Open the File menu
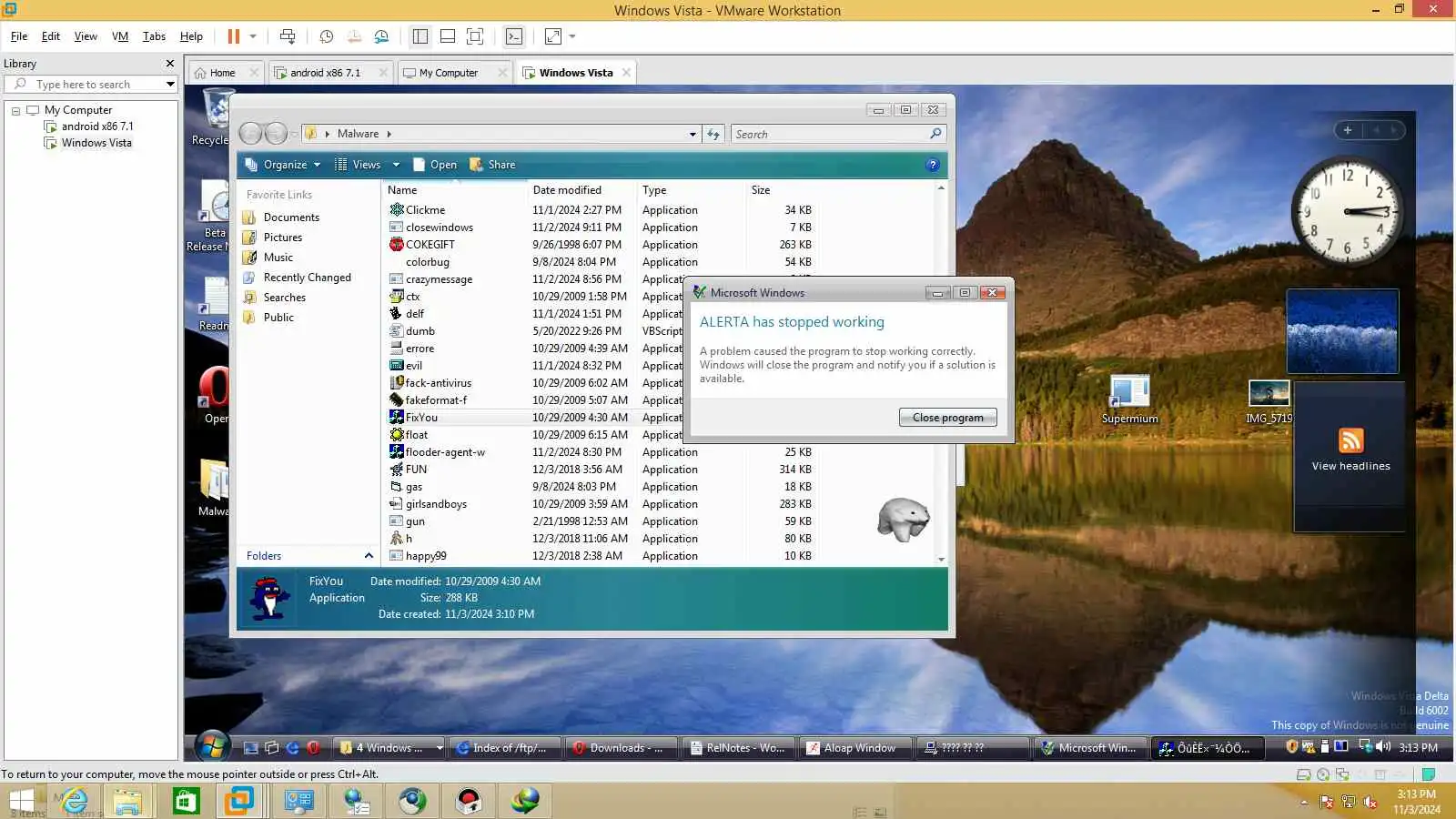Viewport: 1456px width, 819px height. click(x=19, y=36)
